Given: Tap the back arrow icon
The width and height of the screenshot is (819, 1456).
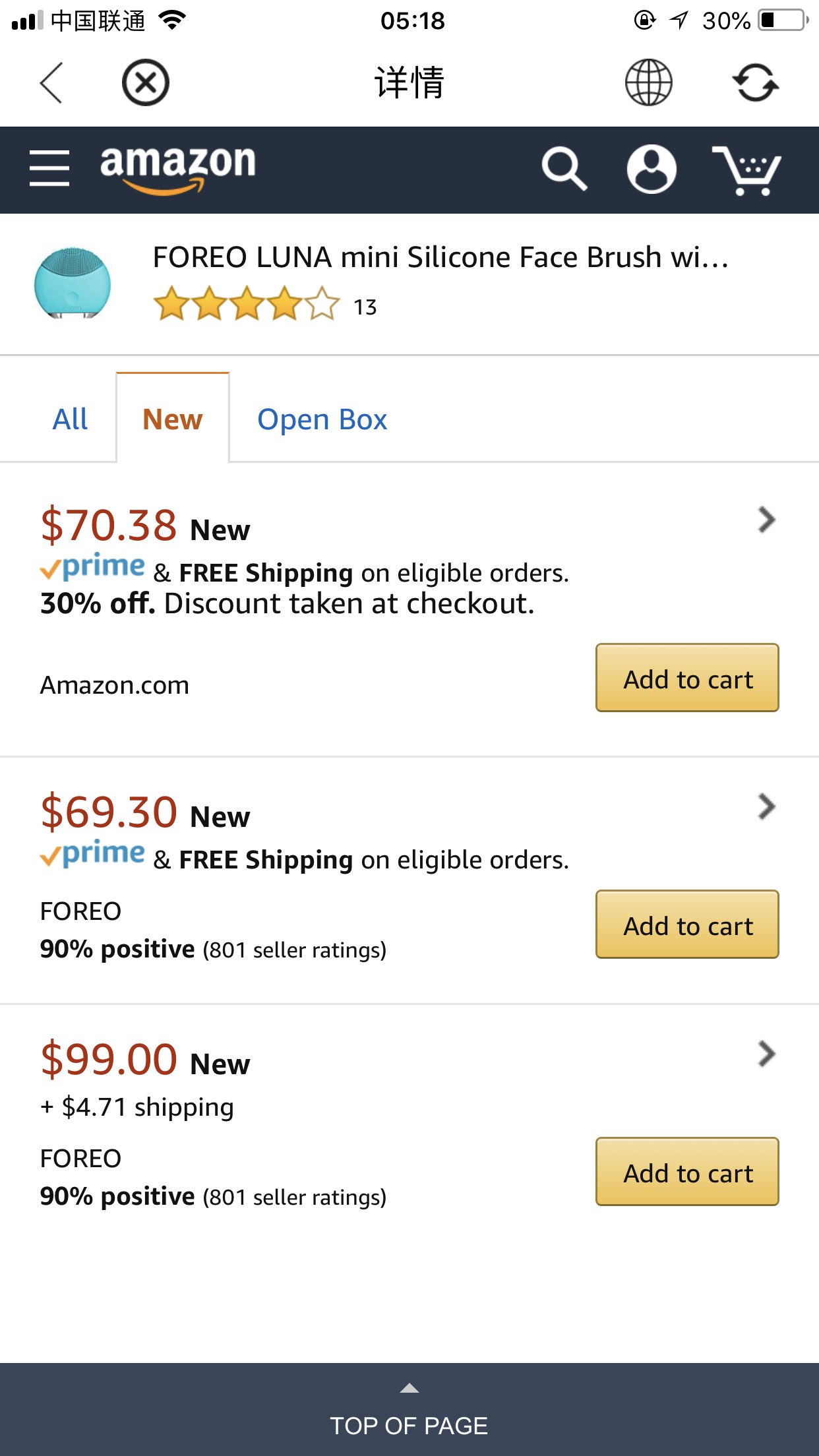Looking at the screenshot, I should click(51, 83).
